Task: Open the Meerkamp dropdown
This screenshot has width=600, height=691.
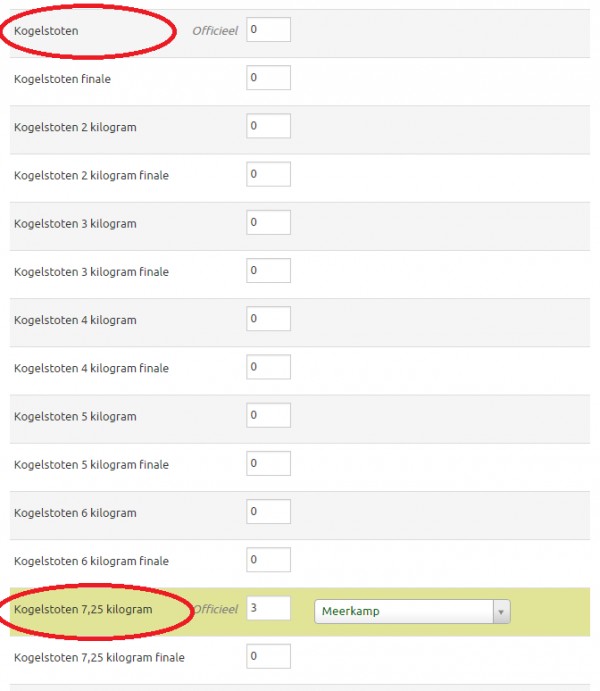Action: pyautogui.click(x=405, y=611)
